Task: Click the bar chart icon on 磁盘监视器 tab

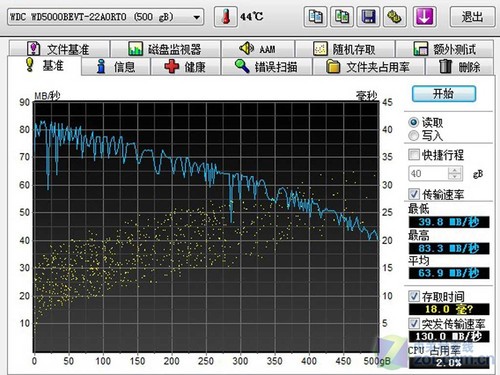Action: pos(135,49)
